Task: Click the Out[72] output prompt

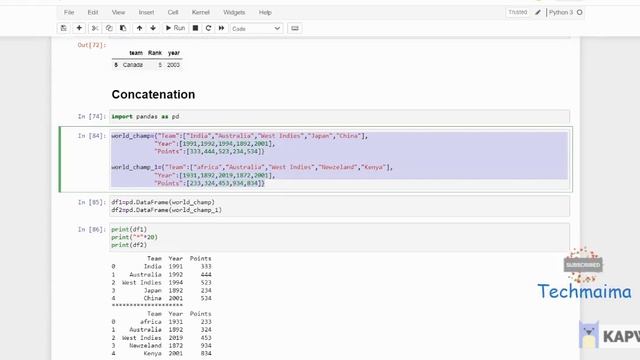Action: click(92, 45)
